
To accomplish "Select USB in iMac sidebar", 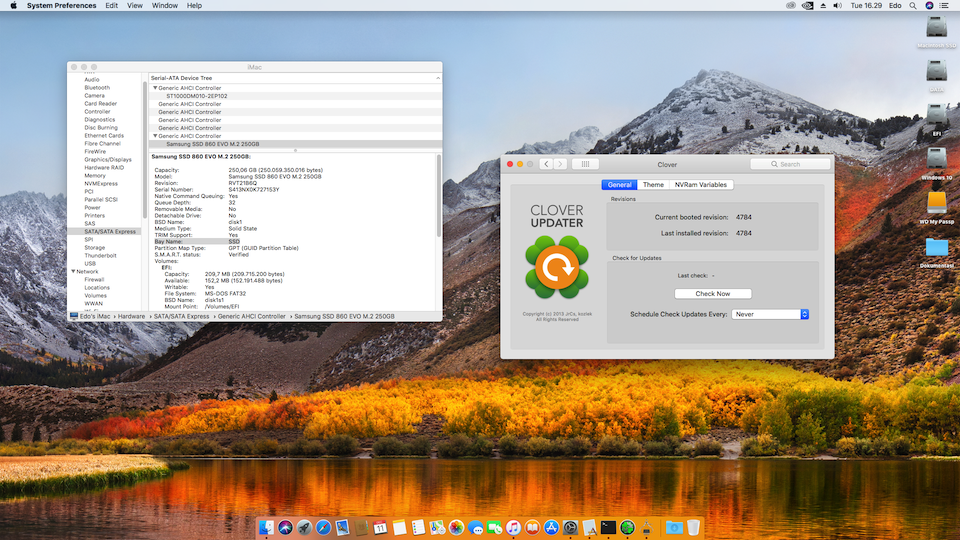I will pos(90,263).
